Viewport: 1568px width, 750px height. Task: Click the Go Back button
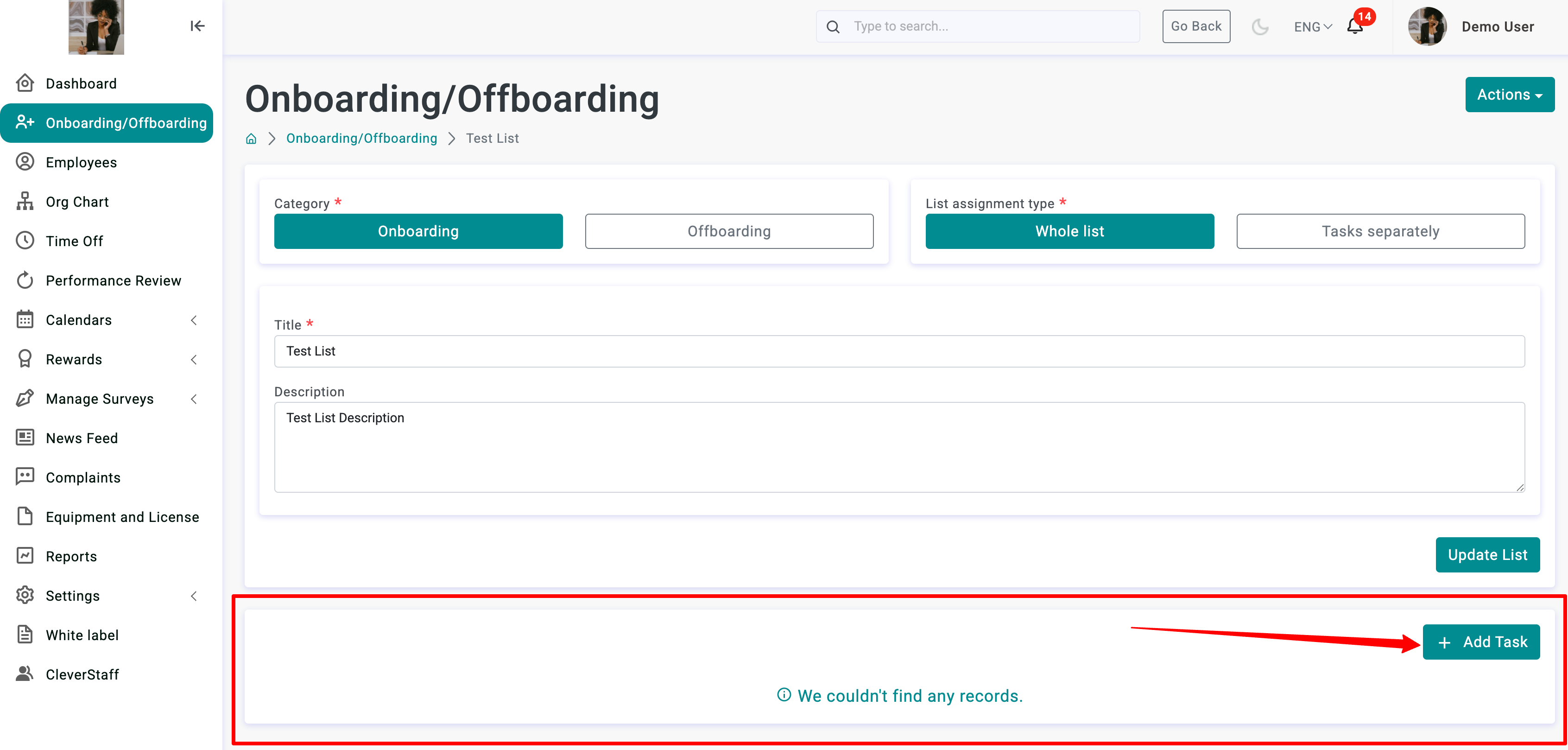coord(1196,26)
